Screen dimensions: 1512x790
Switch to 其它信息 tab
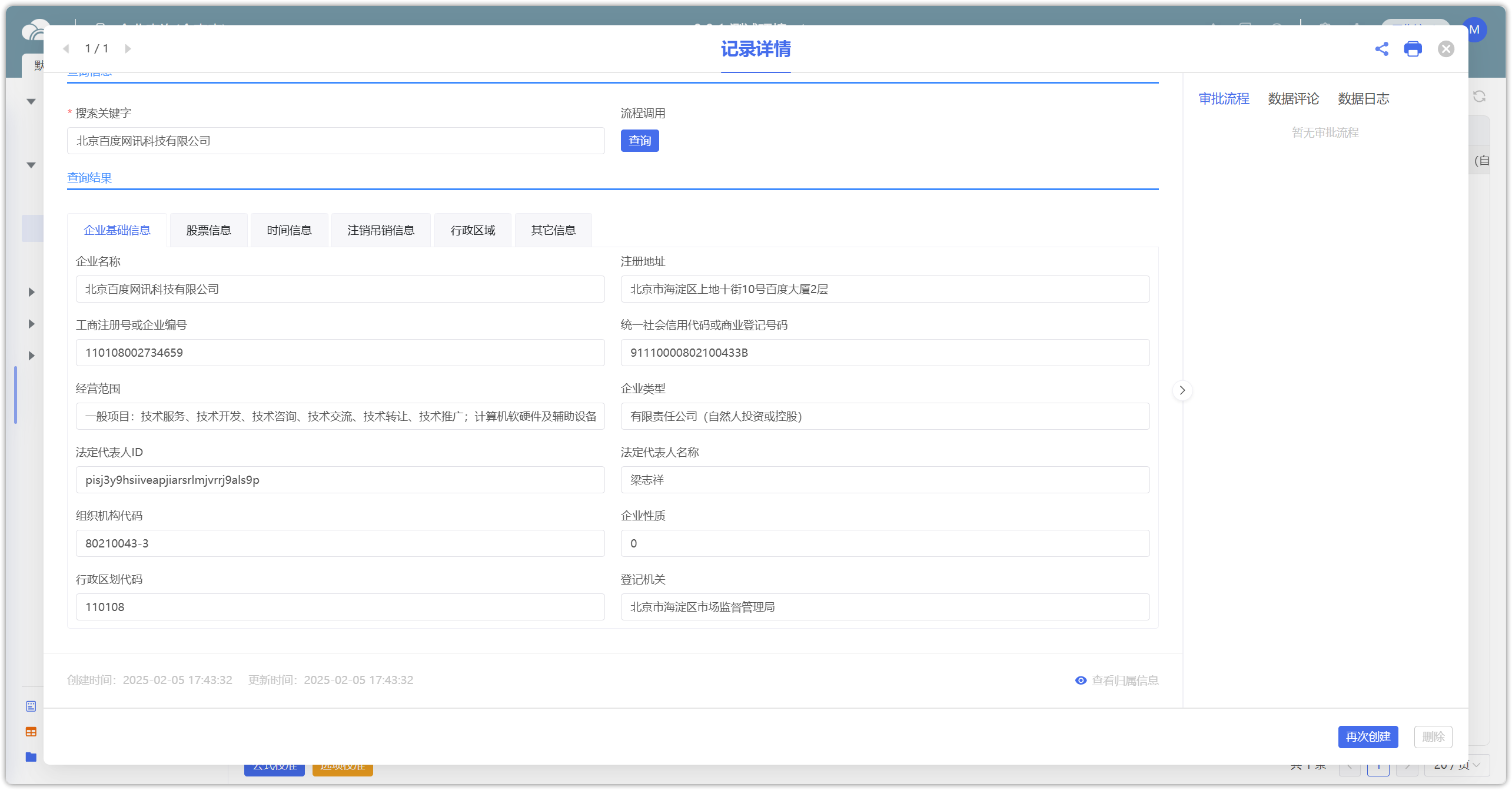pyautogui.click(x=553, y=230)
